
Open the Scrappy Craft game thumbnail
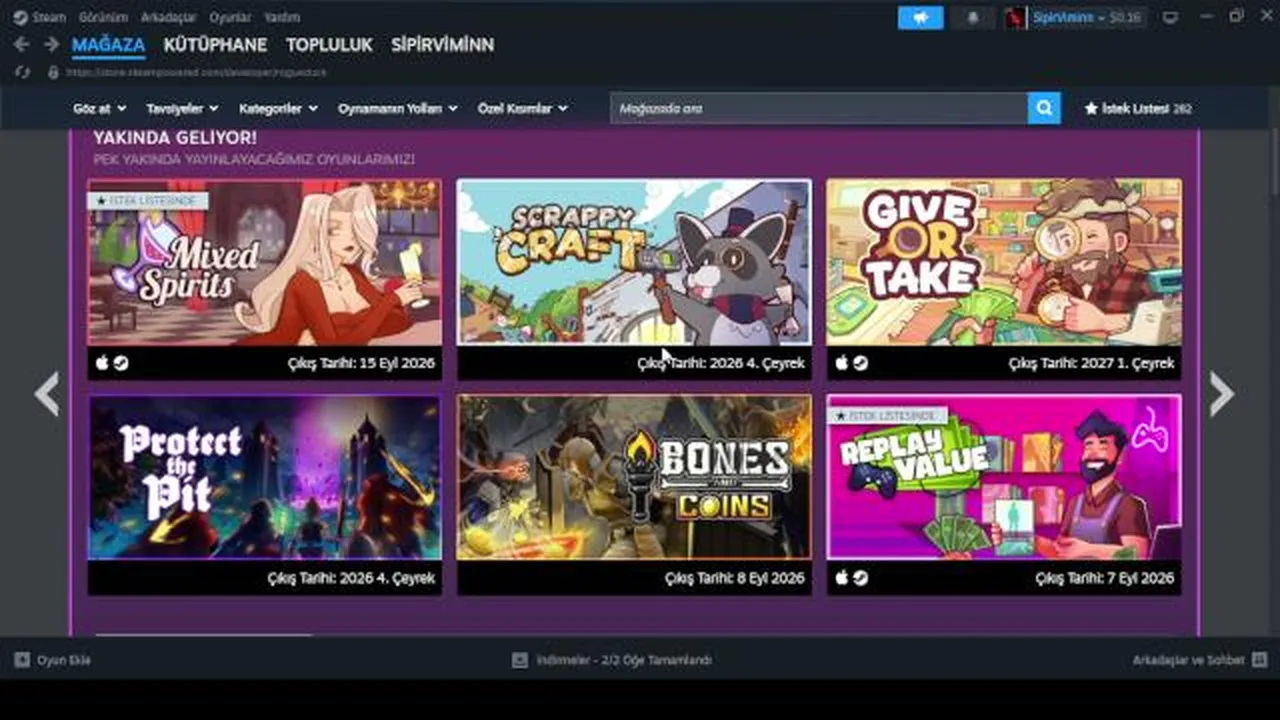tap(634, 262)
